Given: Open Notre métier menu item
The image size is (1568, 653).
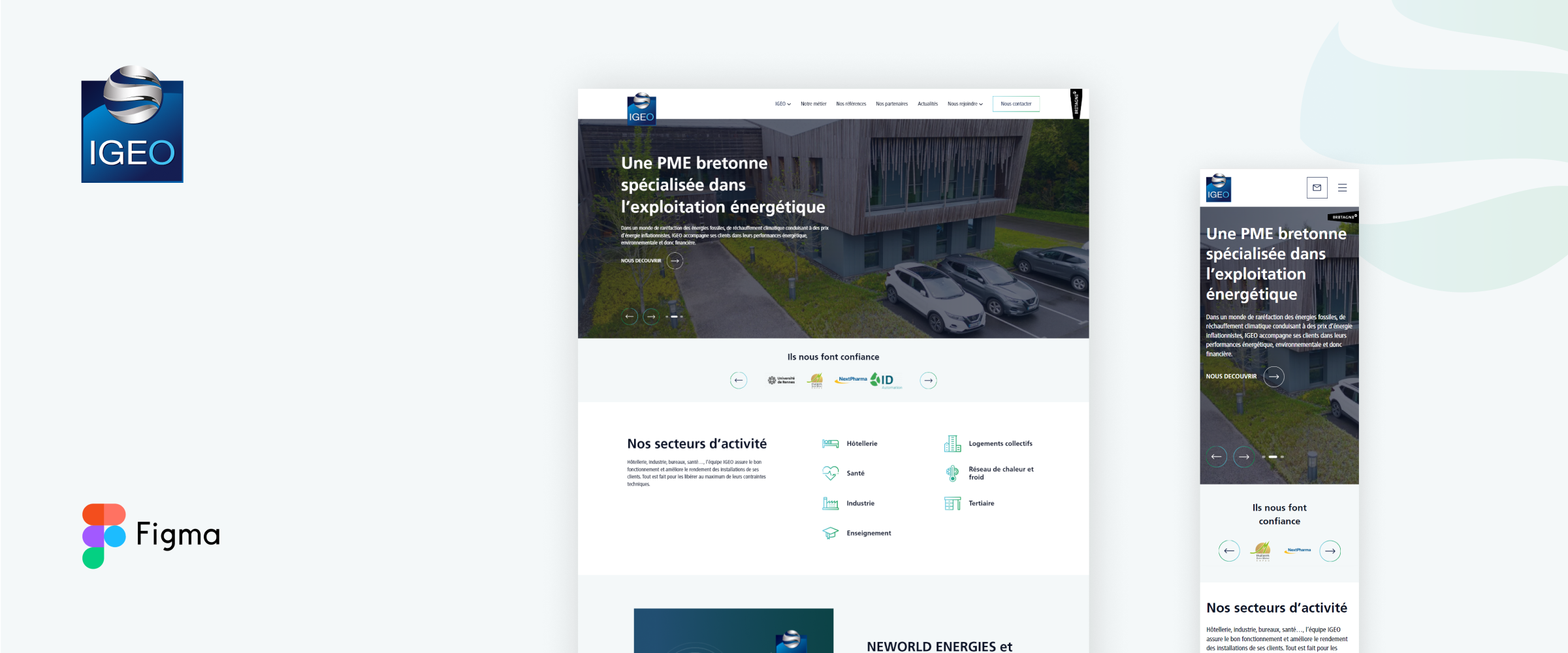Looking at the screenshot, I should 813,104.
